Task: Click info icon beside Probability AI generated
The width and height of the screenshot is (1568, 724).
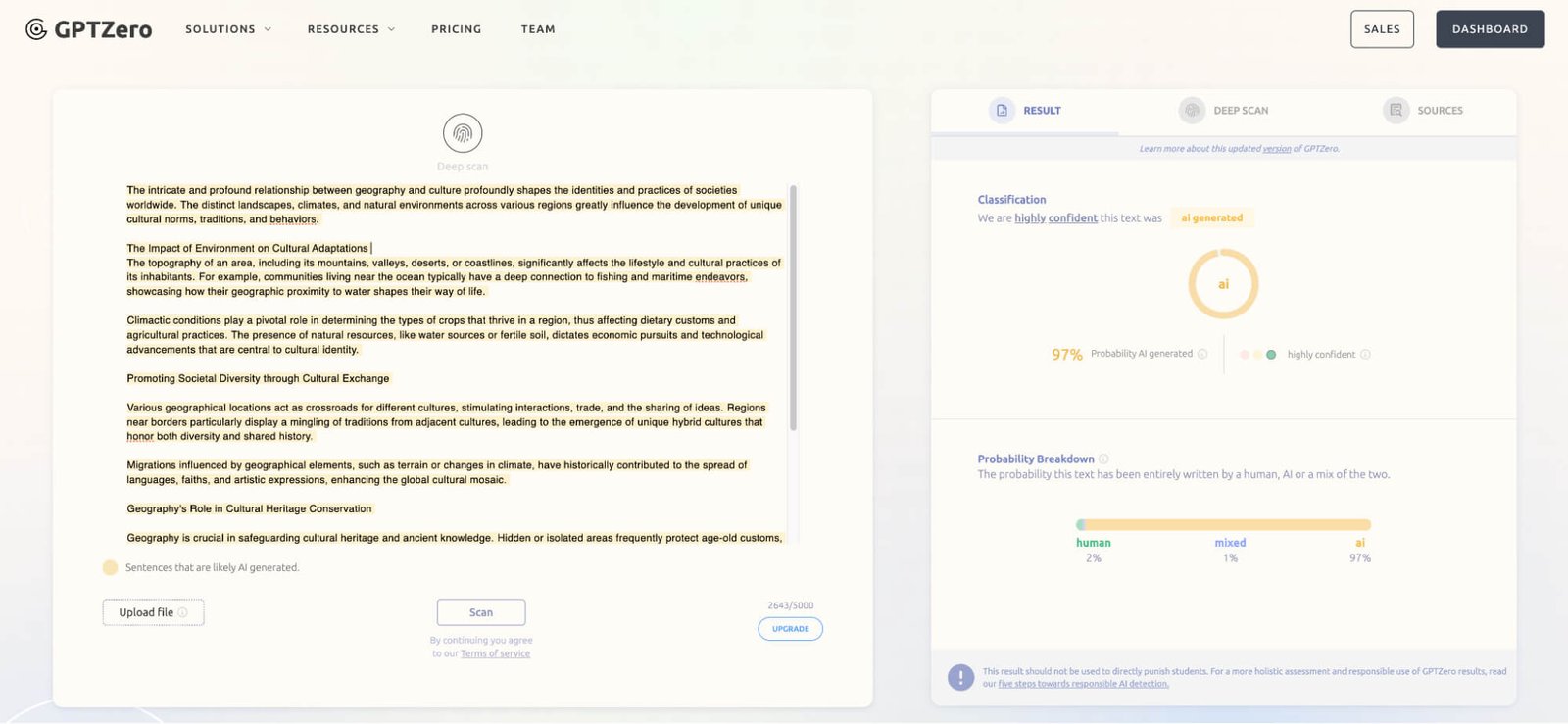Action: coord(1202,355)
